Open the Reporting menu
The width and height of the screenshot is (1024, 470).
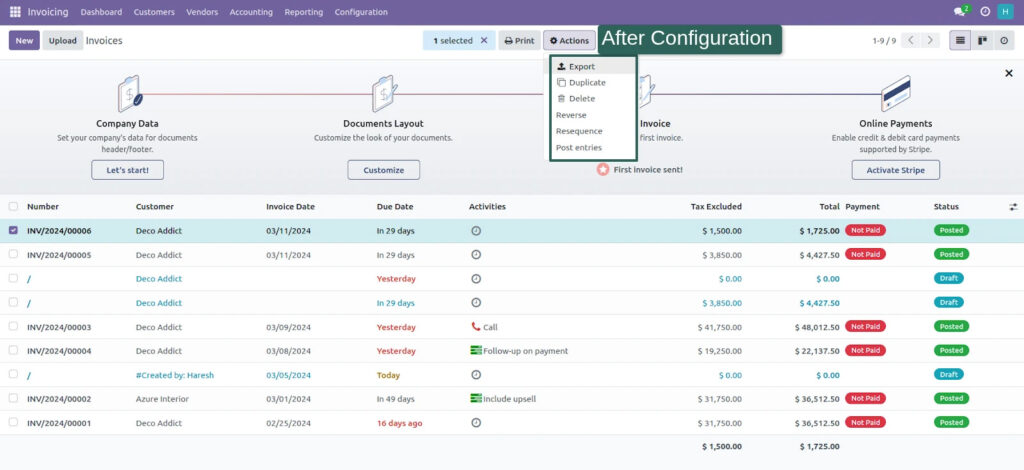point(303,12)
